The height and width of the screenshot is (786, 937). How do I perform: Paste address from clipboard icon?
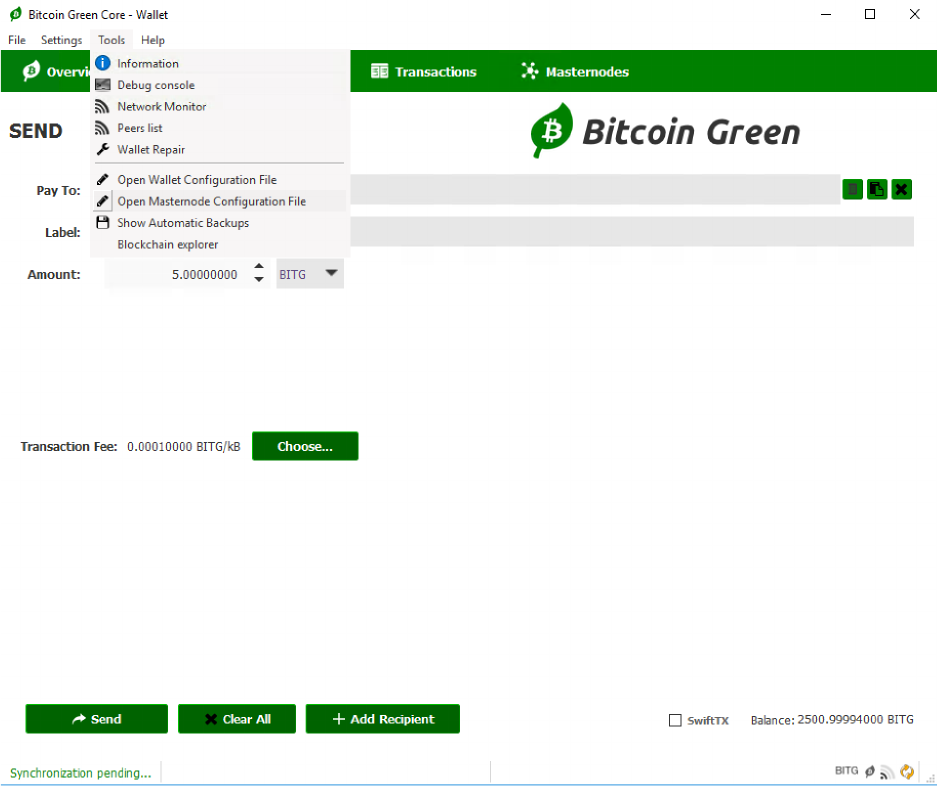coord(877,189)
